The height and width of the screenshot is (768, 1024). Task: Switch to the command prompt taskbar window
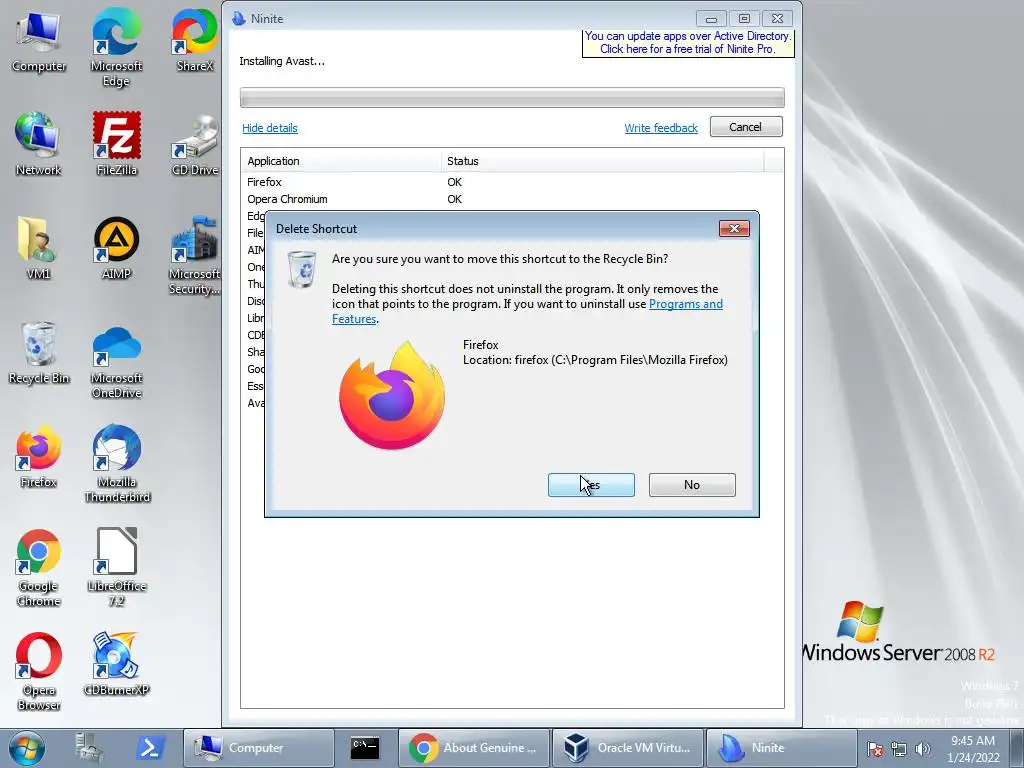(x=364, y=748)
